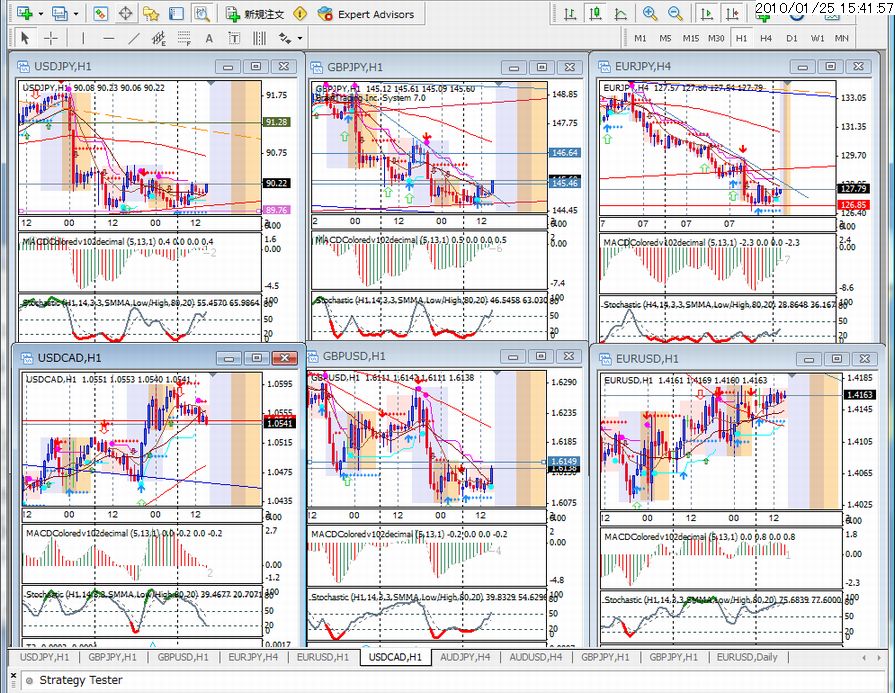The image size is (895, 693).
Task: Expand the new chart dropdown arrow
Action: 40,14
